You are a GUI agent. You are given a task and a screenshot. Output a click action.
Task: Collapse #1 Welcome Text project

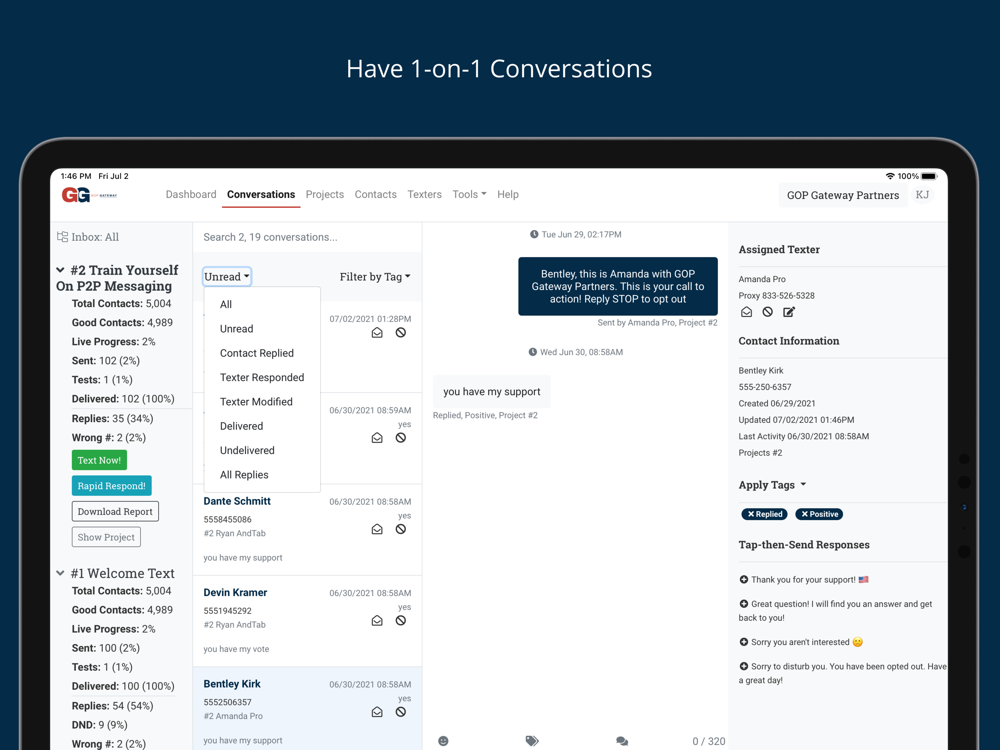(x=61, y=573)
